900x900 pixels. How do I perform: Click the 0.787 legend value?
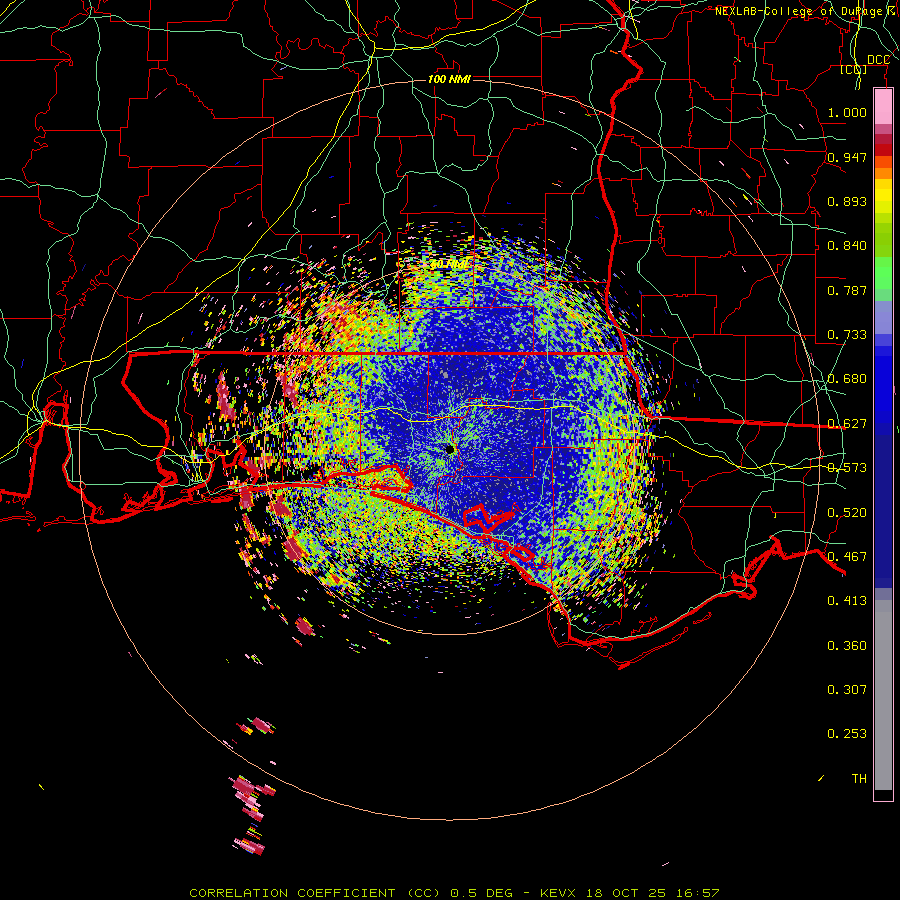[x=847, y=290]
